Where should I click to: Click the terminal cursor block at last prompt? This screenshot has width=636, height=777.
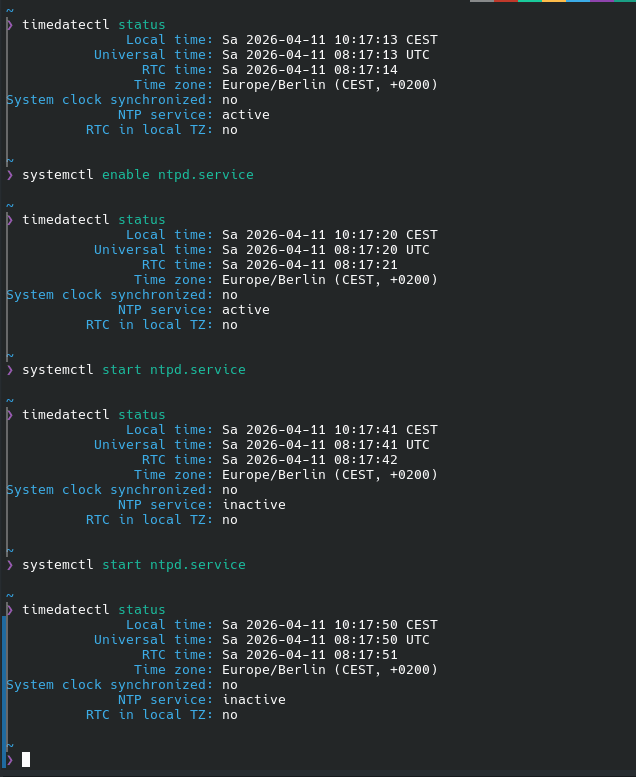[x=26, y=760]
